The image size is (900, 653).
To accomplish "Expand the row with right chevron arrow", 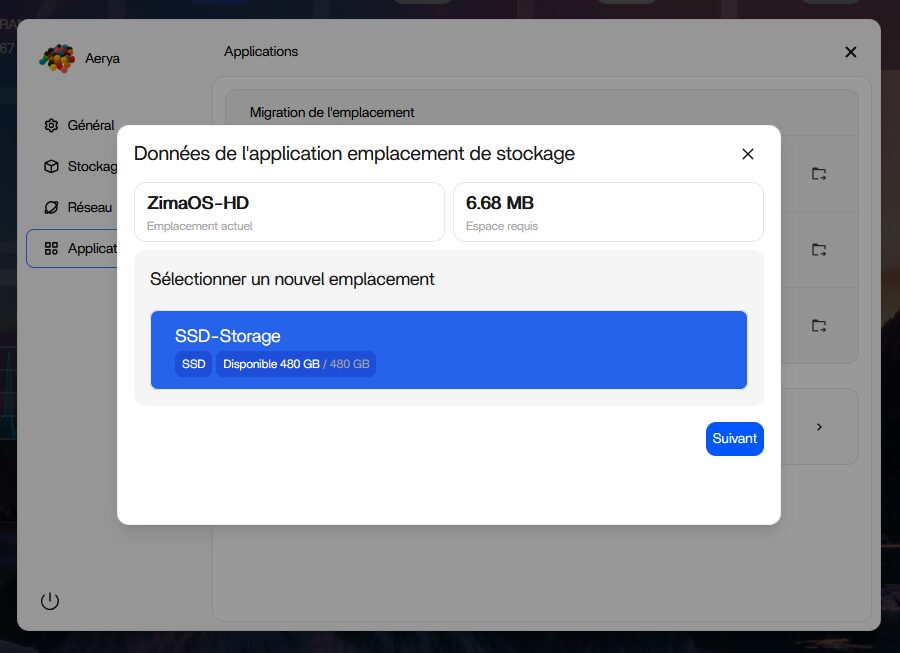I will (819, 427).
